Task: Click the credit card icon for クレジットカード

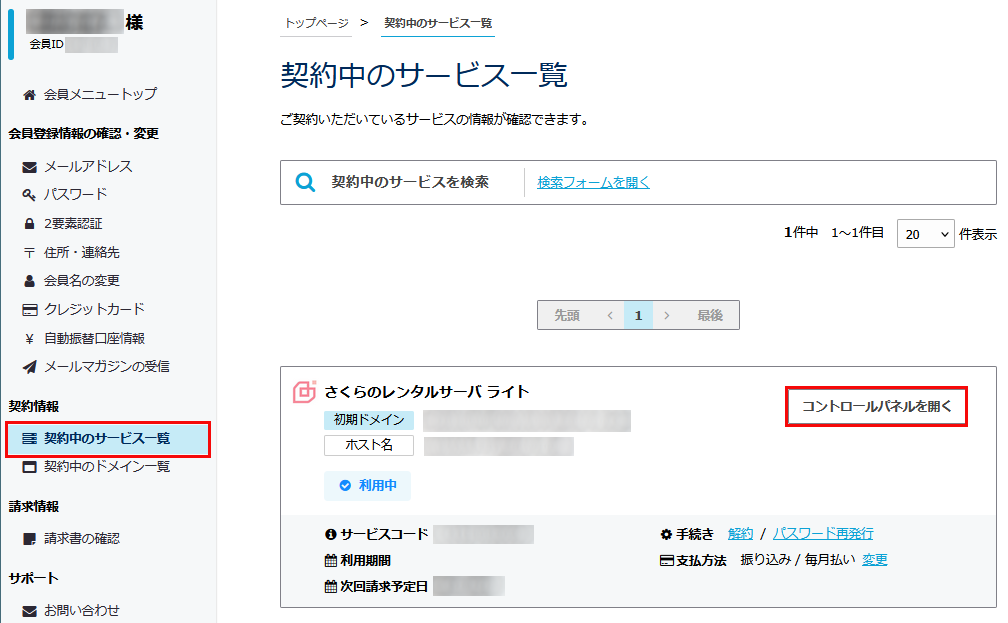Action: pyautogui.click(x=29, y=310)
